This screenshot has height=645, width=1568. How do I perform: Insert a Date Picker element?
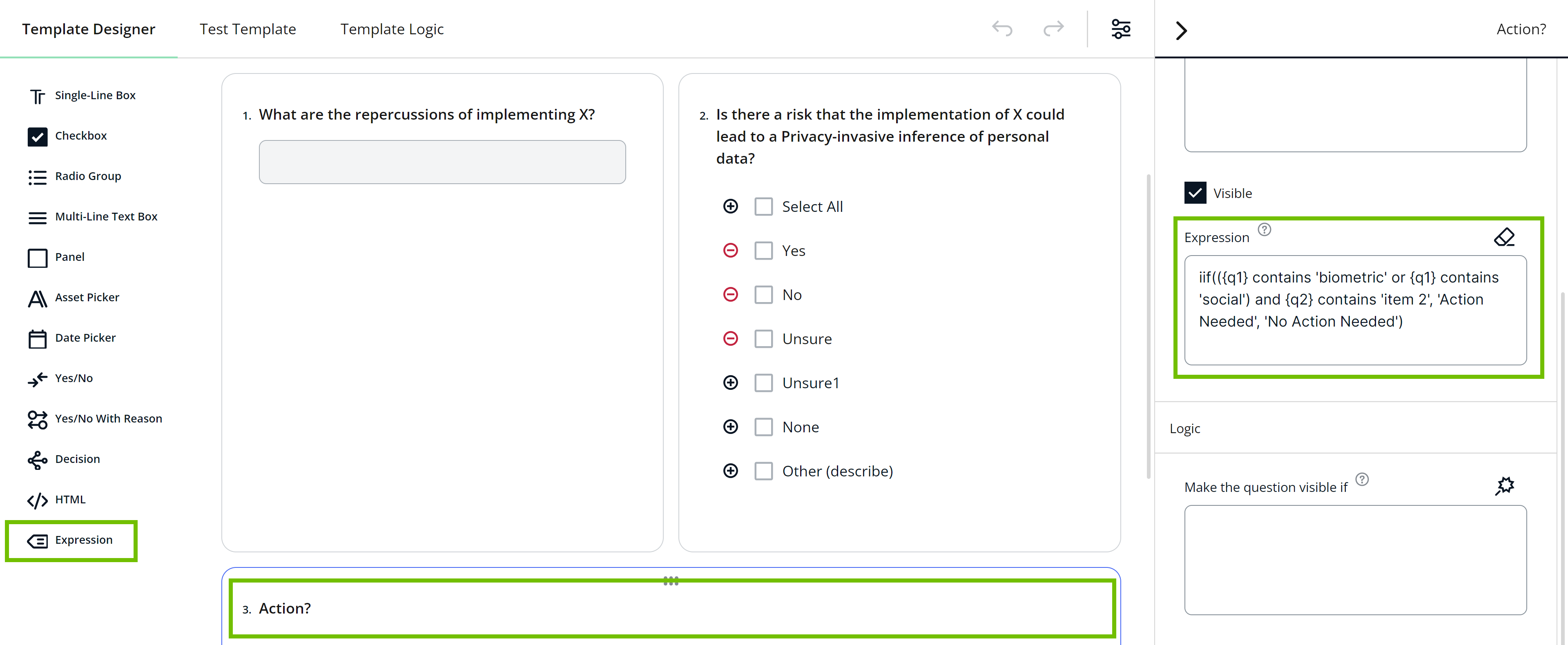coord(85,337)
